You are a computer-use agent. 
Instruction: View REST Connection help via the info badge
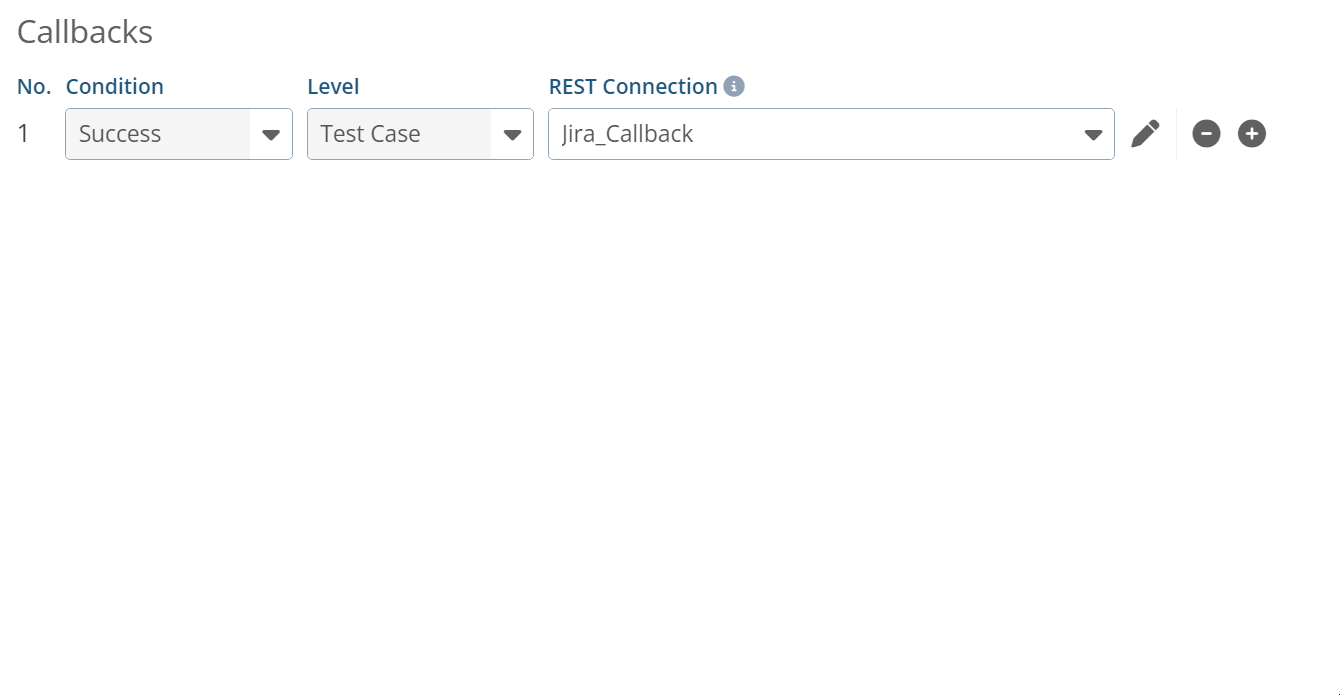tap(735, 86)
